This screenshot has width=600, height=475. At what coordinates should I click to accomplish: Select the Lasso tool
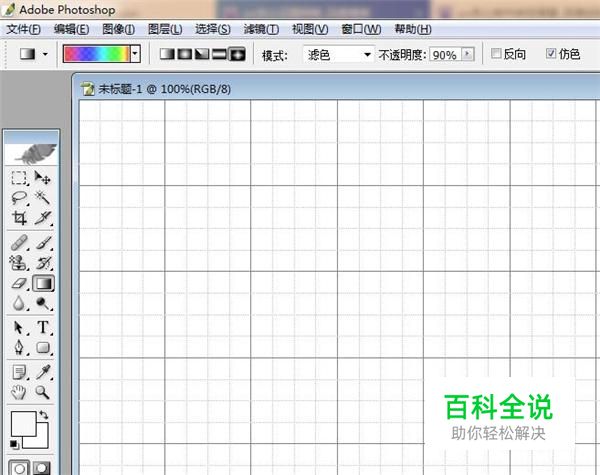pos(19,198)
